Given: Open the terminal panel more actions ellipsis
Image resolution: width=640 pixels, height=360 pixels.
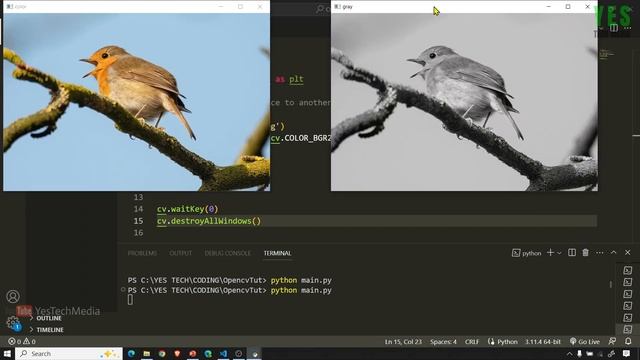Looking at the screenshot, I should [600, 253].
